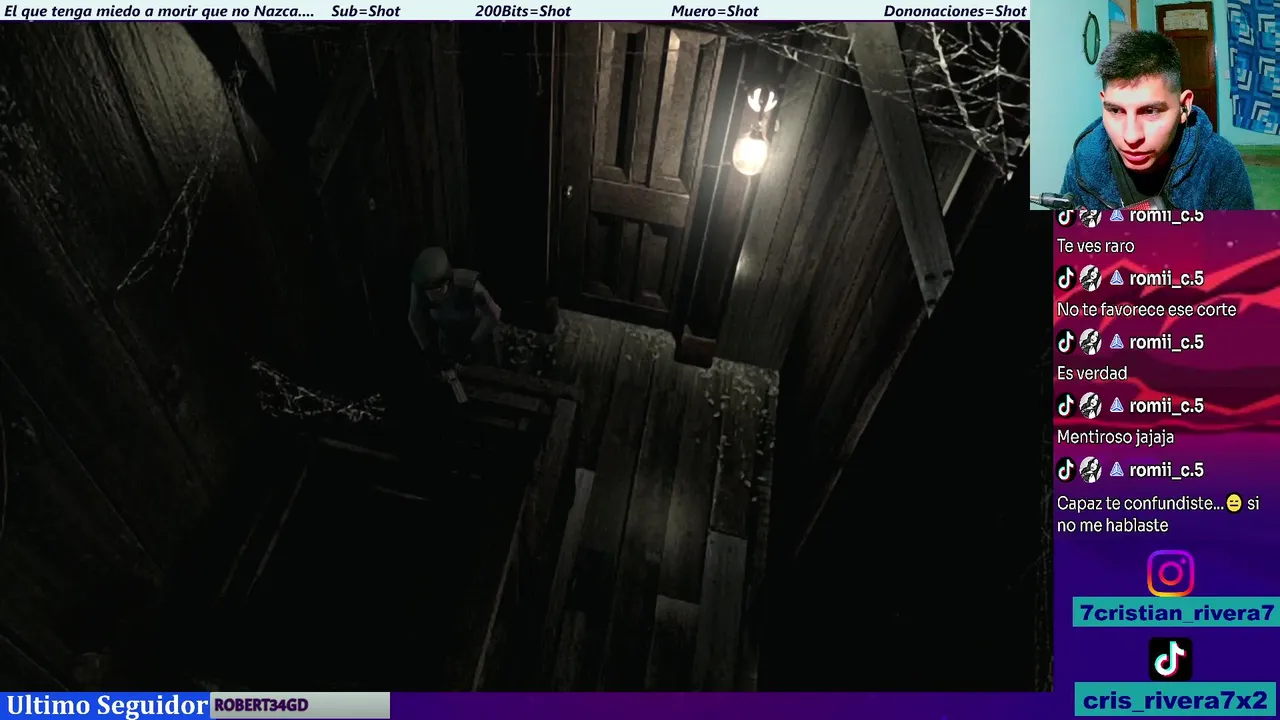
Task: Click the 'No te favorece ese corte' message
Action: (x=1146, y=310)
